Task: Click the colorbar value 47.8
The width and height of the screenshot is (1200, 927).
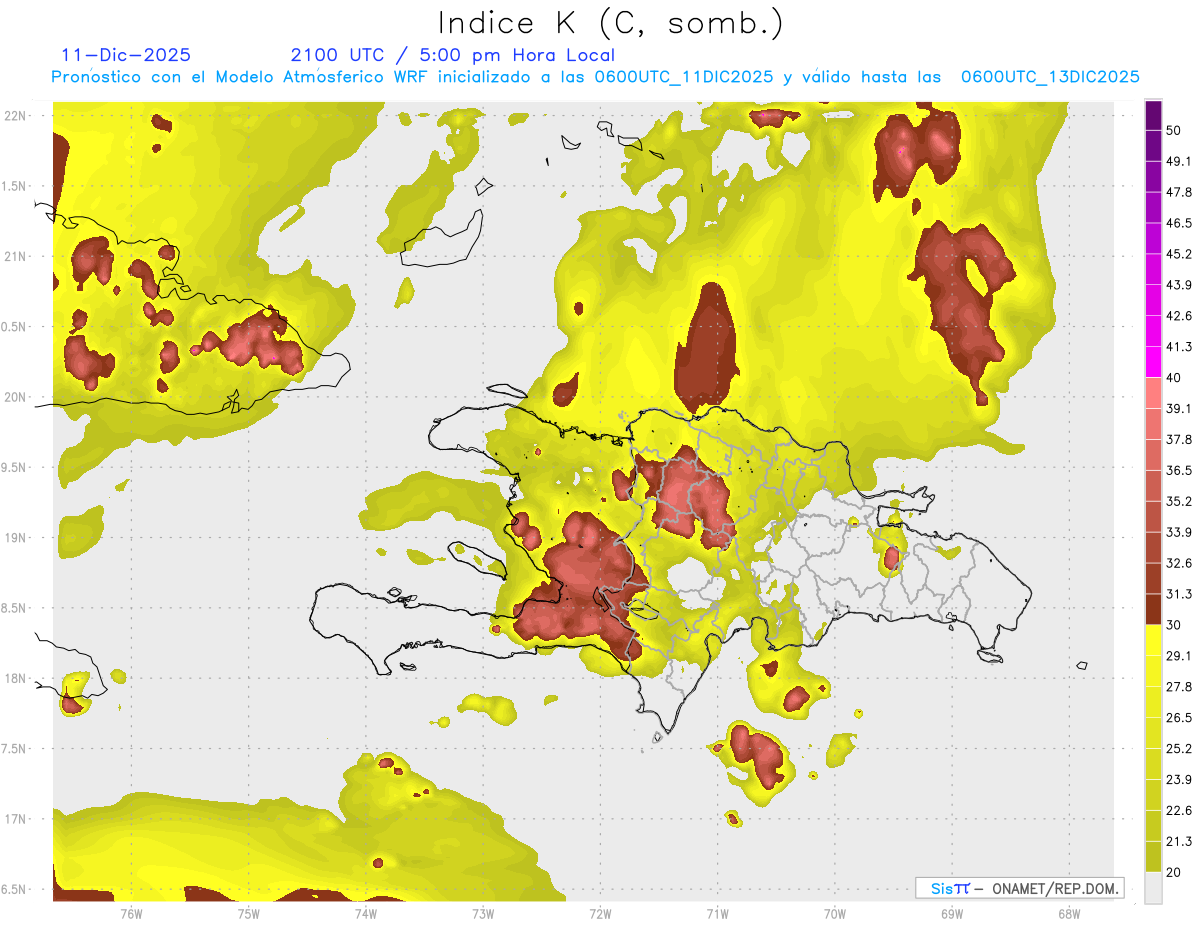Action: coord(1179,192)
